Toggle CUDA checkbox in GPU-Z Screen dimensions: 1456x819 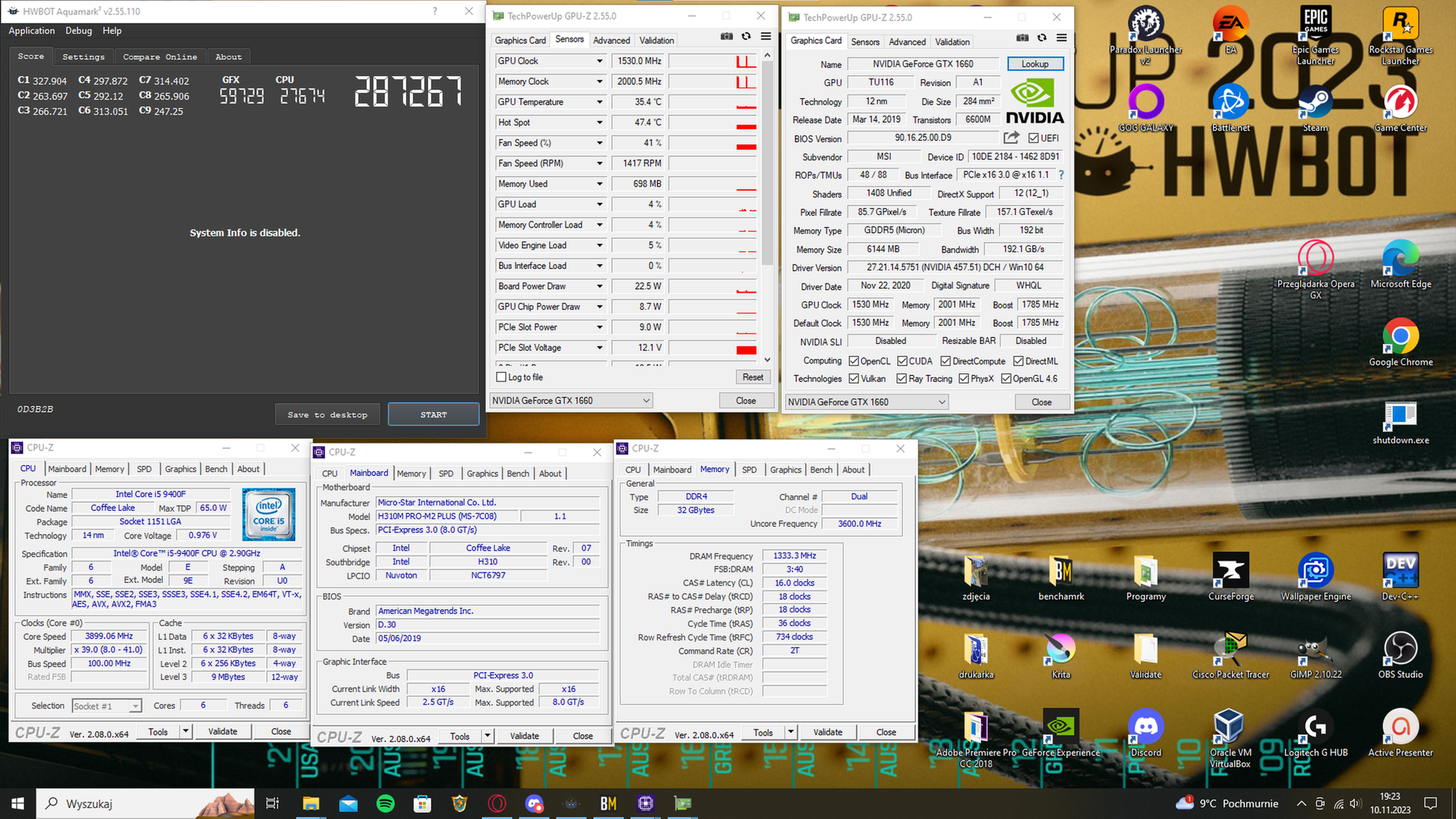pyautogui.click(x=902, y=361)
